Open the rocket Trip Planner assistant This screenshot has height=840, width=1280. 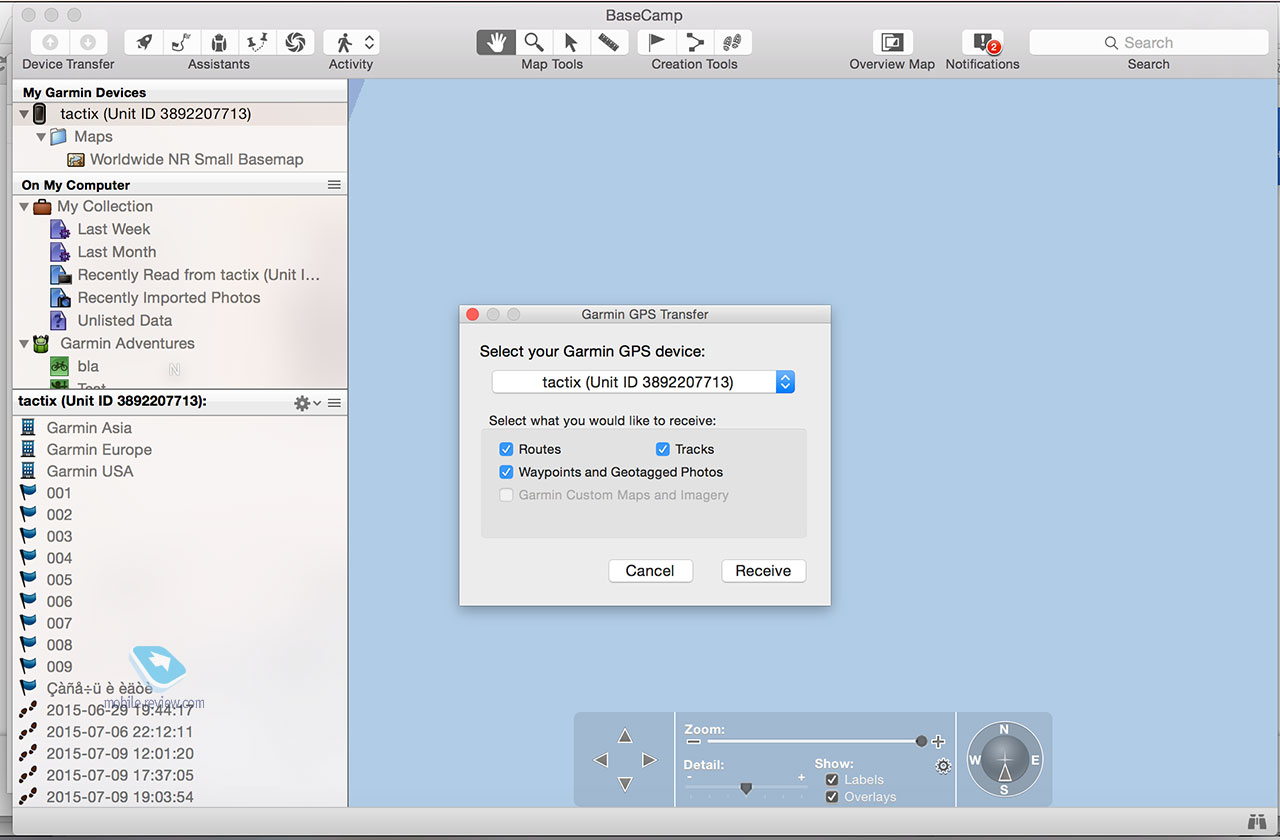coord(143,42)
